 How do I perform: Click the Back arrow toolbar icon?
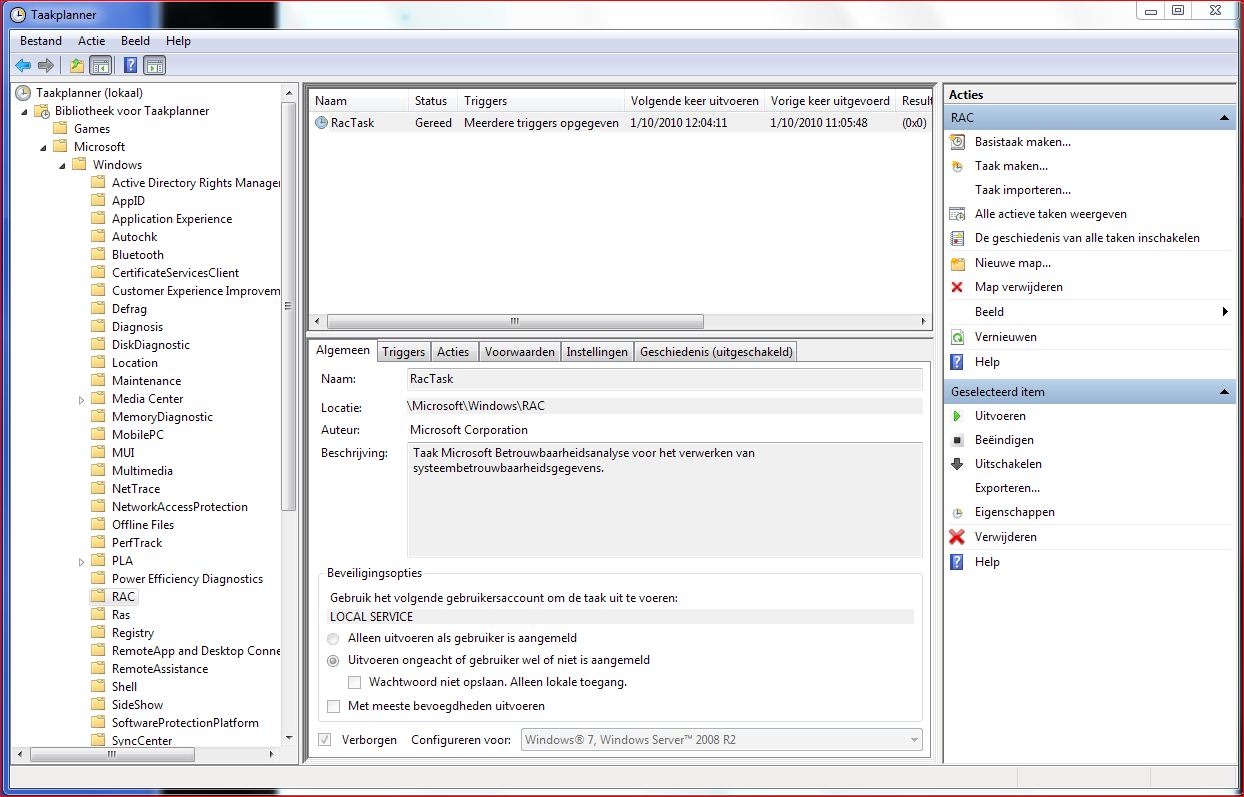click(23, 66)
